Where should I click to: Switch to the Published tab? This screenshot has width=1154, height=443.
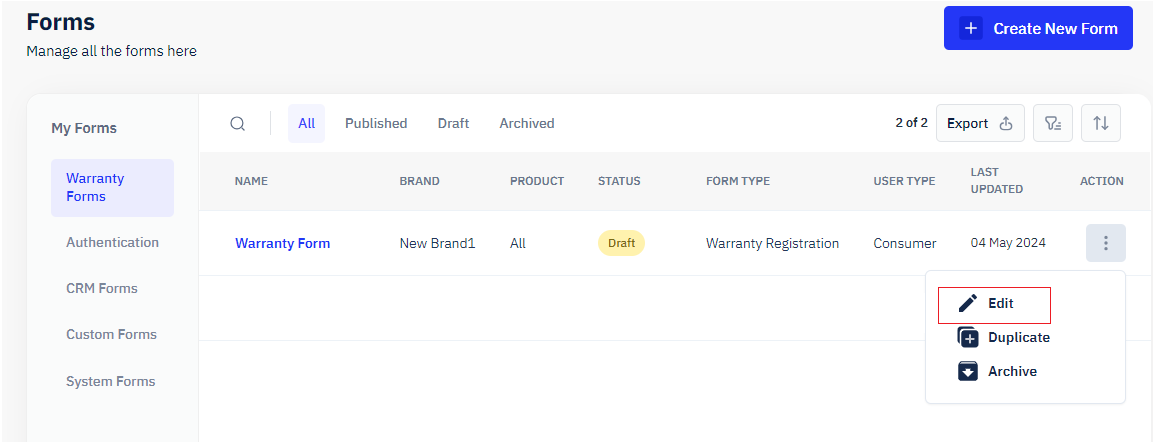pos(376,124)
